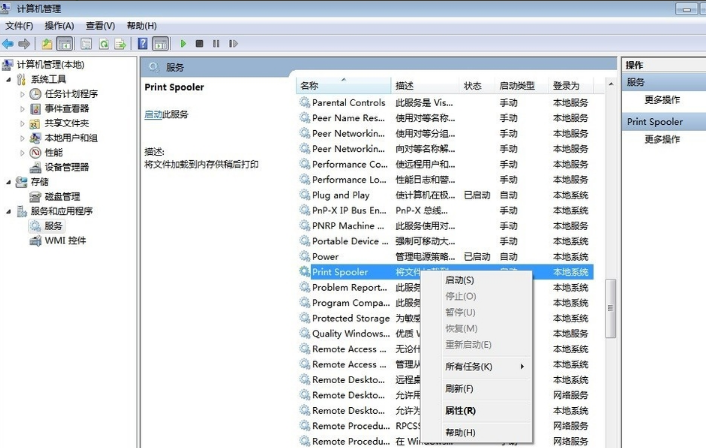Image resolution: width=706 pixels, height=448 pixels.
Task: Choose 属性(R) in the context menu
Action: [x=460, y=410]
